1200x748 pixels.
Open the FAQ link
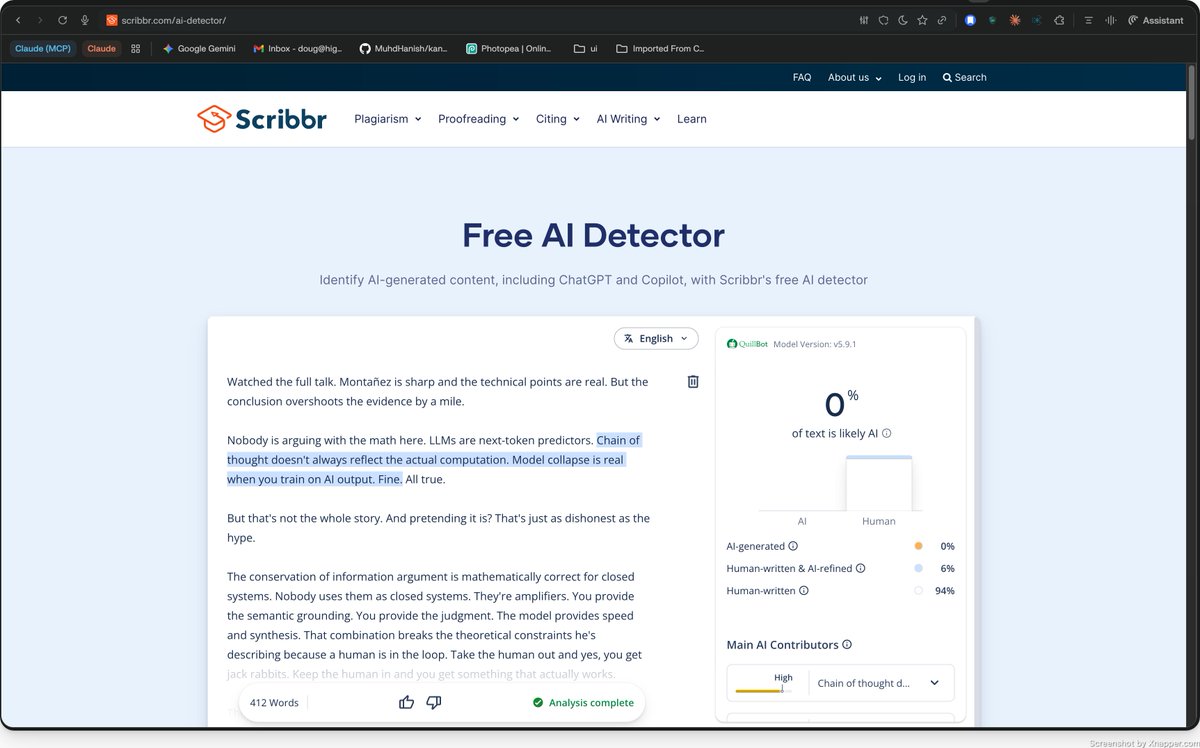point(802,77)
